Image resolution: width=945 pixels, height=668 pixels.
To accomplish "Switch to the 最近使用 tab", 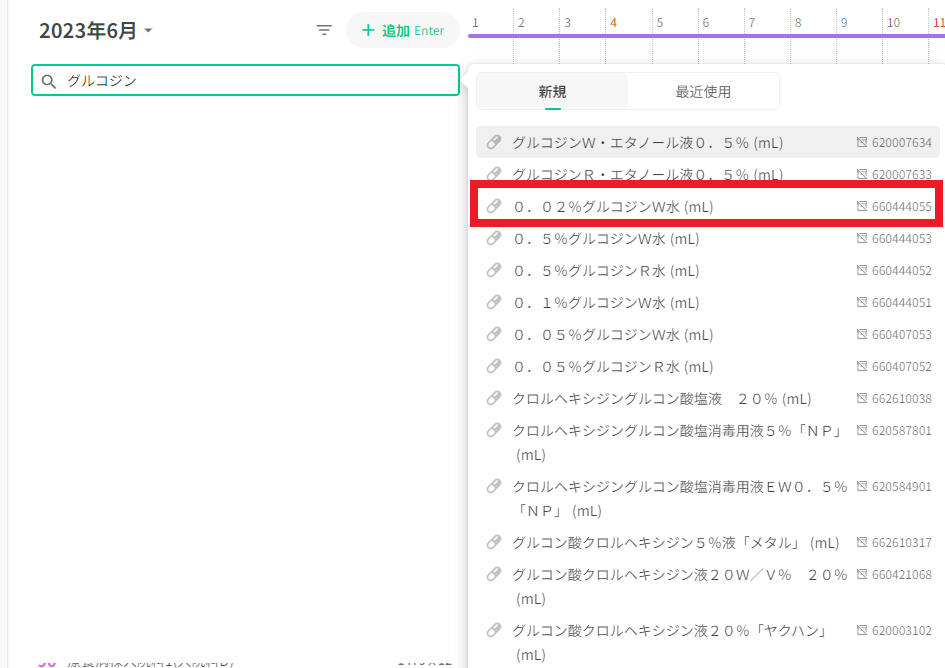I will [703, 92].
